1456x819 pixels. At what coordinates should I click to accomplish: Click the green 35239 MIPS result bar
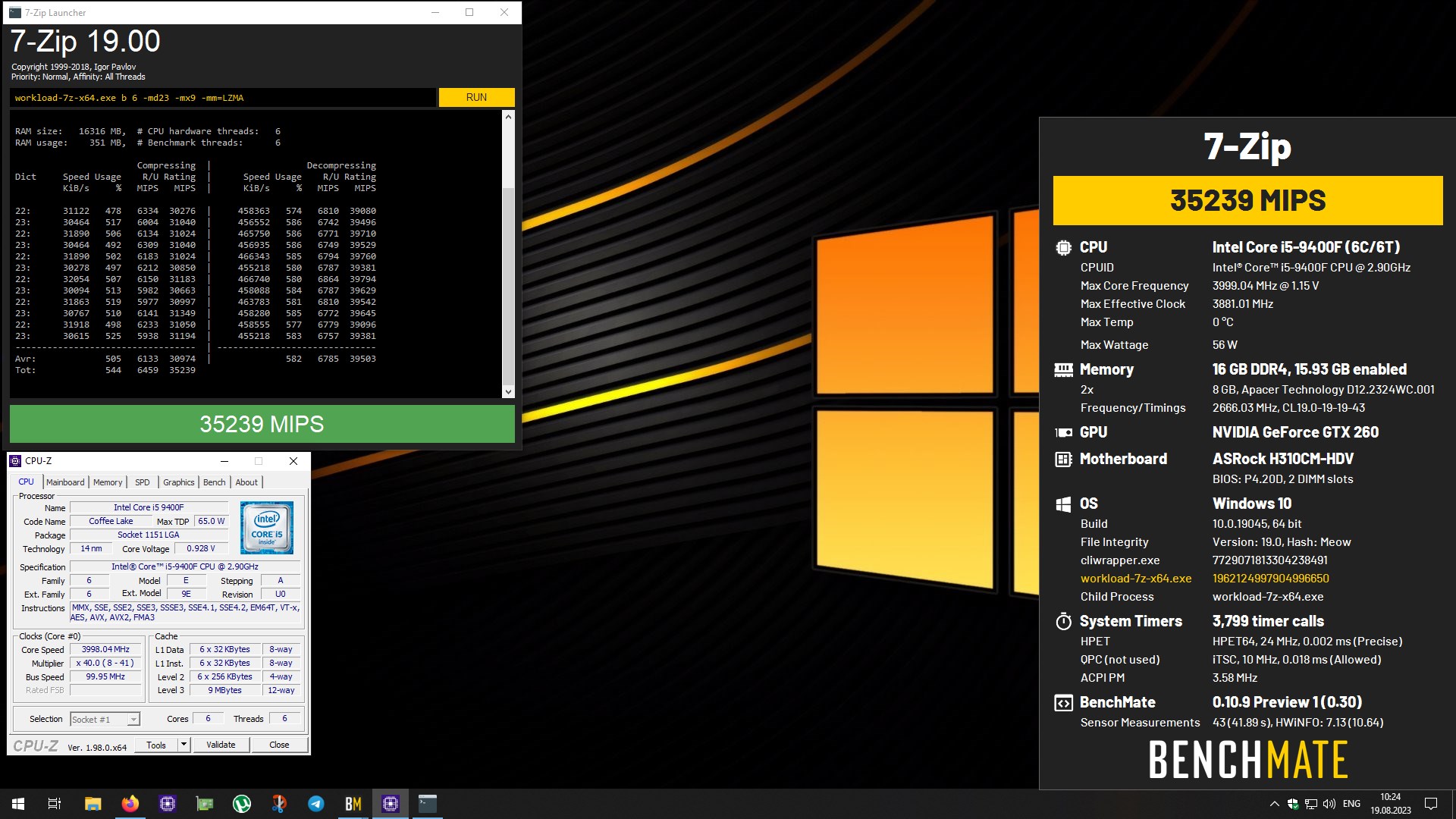(x=262, y=424)
